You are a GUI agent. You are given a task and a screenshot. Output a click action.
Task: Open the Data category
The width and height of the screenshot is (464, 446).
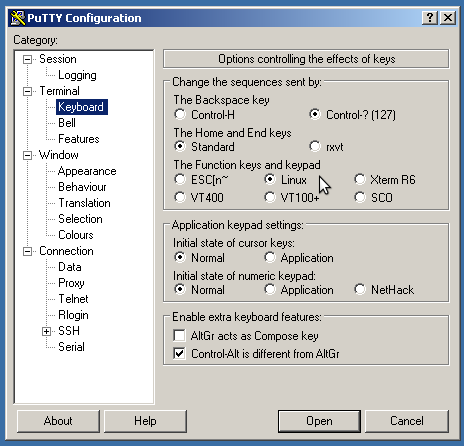pos(70,267)
